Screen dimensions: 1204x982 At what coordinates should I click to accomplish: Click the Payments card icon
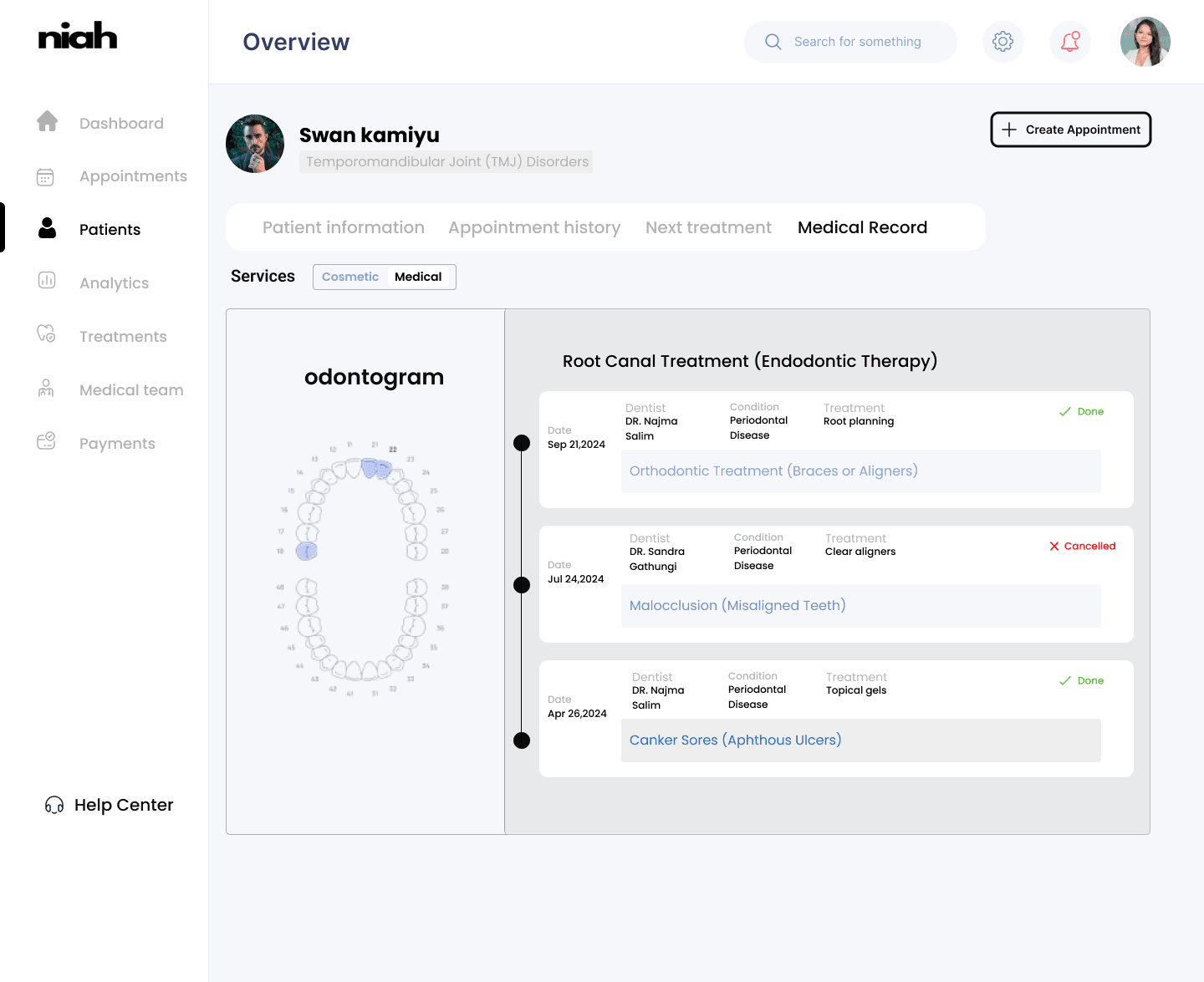[x=47, y=441]
